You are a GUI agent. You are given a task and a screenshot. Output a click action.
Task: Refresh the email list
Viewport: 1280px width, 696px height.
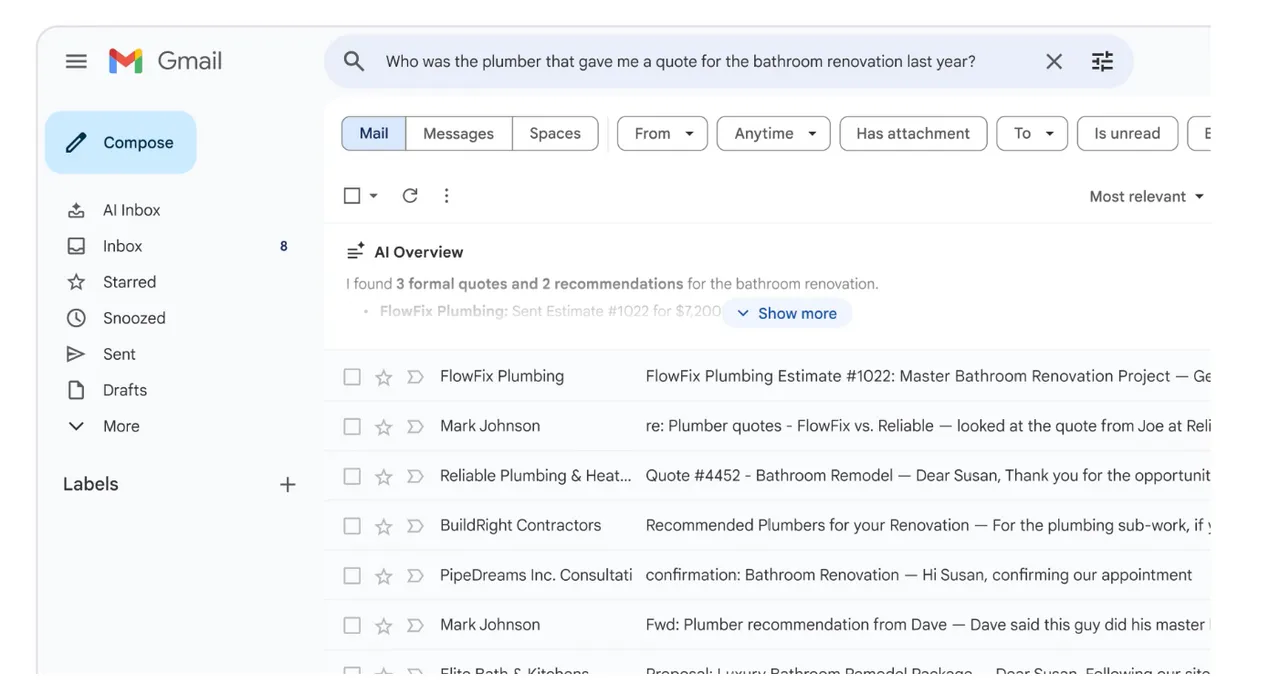410,195
